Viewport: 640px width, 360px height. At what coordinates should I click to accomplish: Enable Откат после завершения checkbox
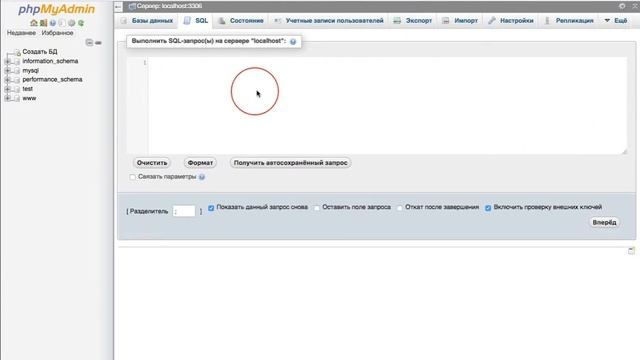point(400,208)
